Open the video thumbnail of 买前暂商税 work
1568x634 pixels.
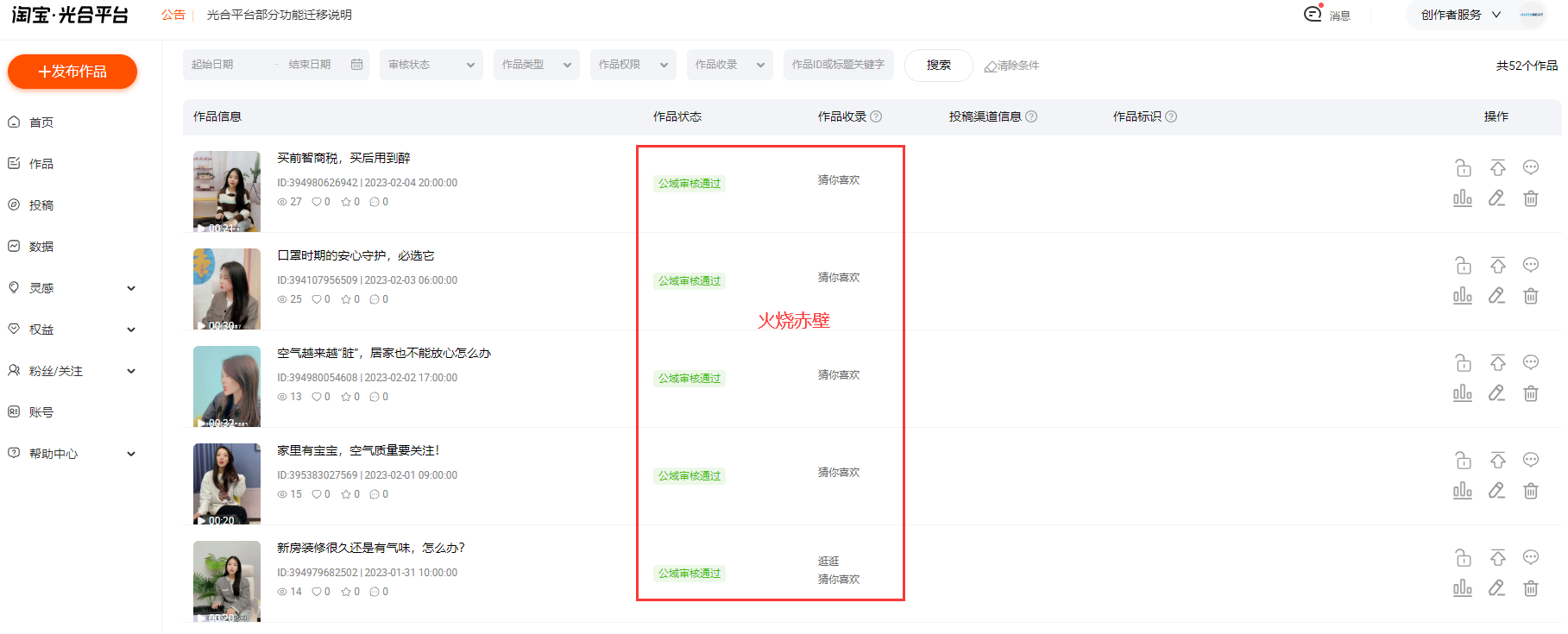[x=227, y=191]
